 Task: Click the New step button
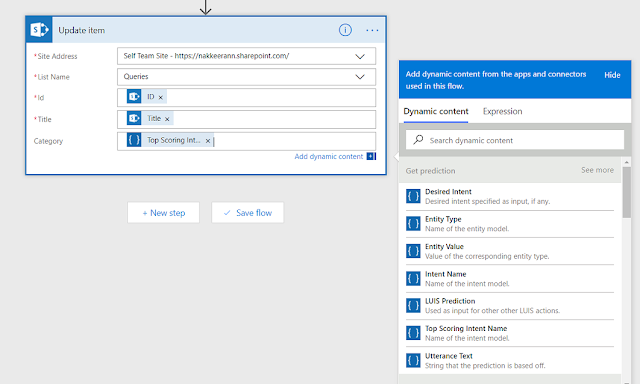(163, 213)
